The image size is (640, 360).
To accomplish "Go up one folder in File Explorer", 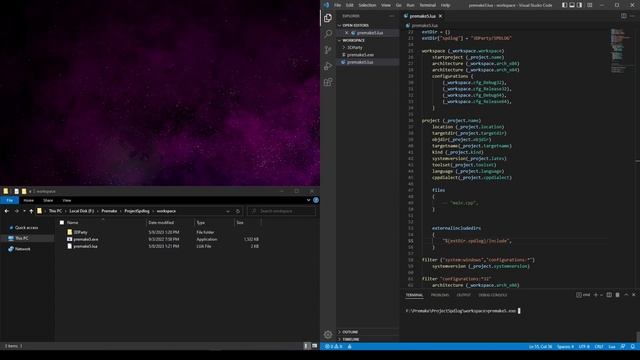I will pyautogui.click(x=31, y=211).
